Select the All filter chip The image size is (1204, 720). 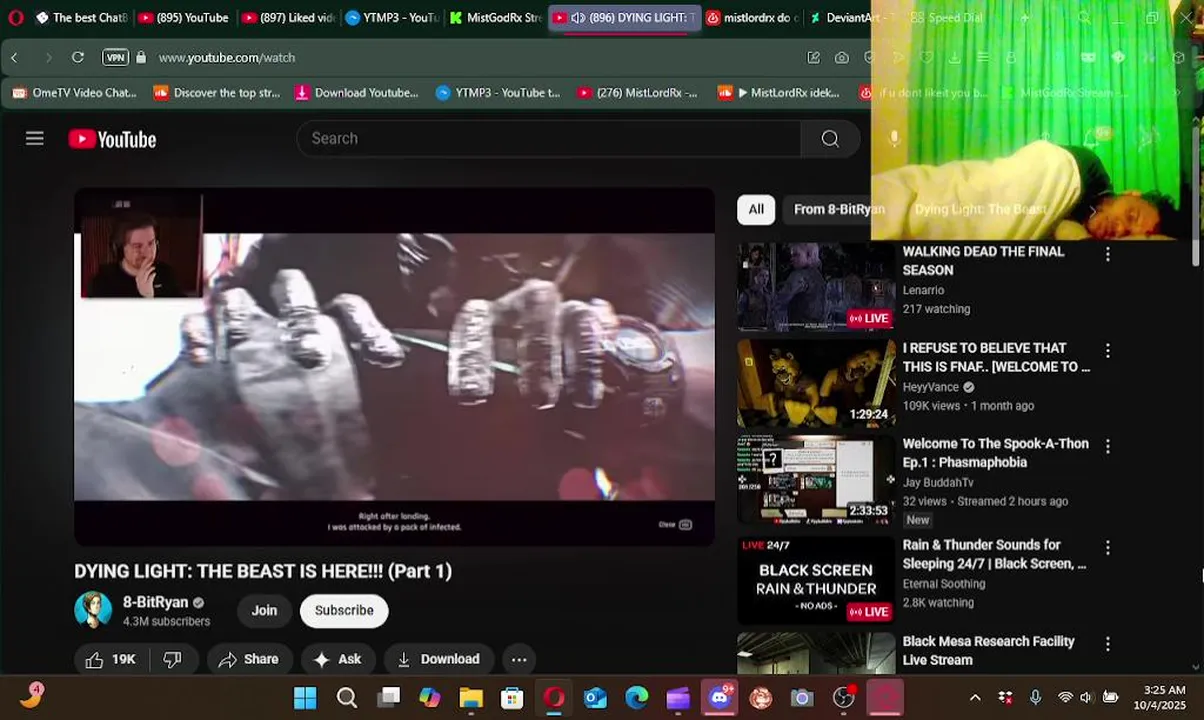tap(756, 209)
